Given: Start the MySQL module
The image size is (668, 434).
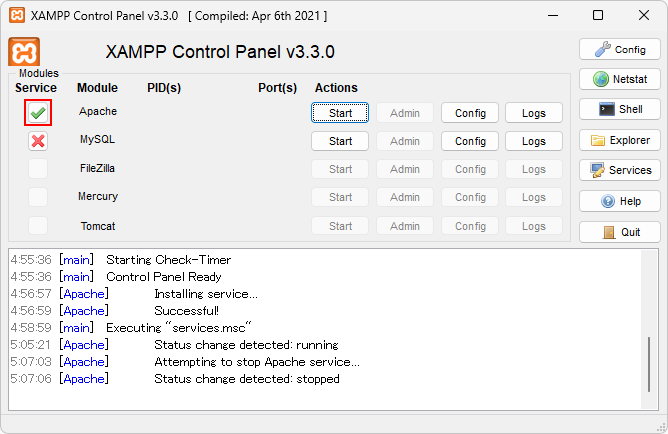Looking at the screenshot, I should [x=340, y=141].
